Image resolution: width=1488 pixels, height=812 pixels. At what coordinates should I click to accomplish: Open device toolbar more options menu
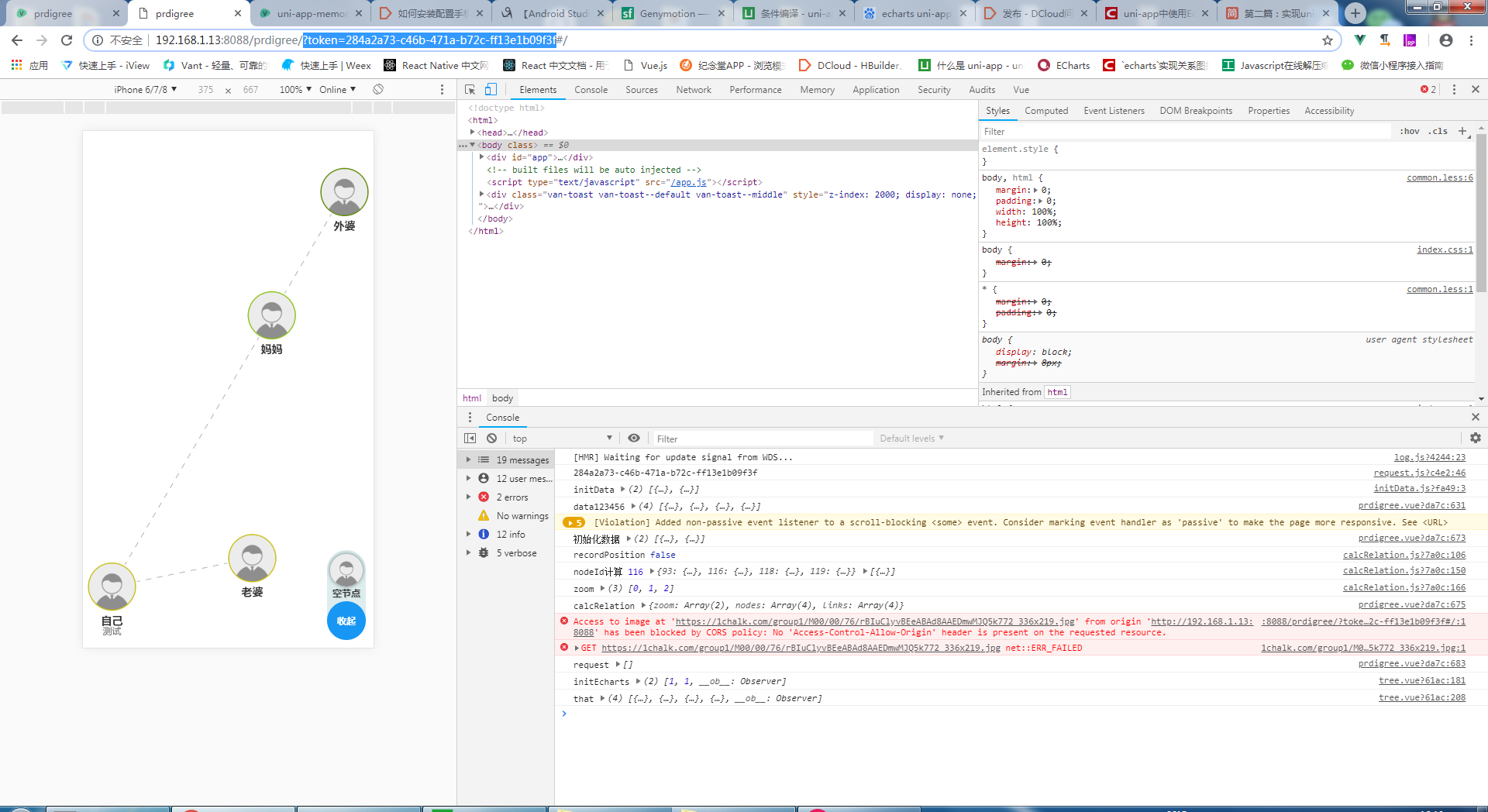coord(443,90)
